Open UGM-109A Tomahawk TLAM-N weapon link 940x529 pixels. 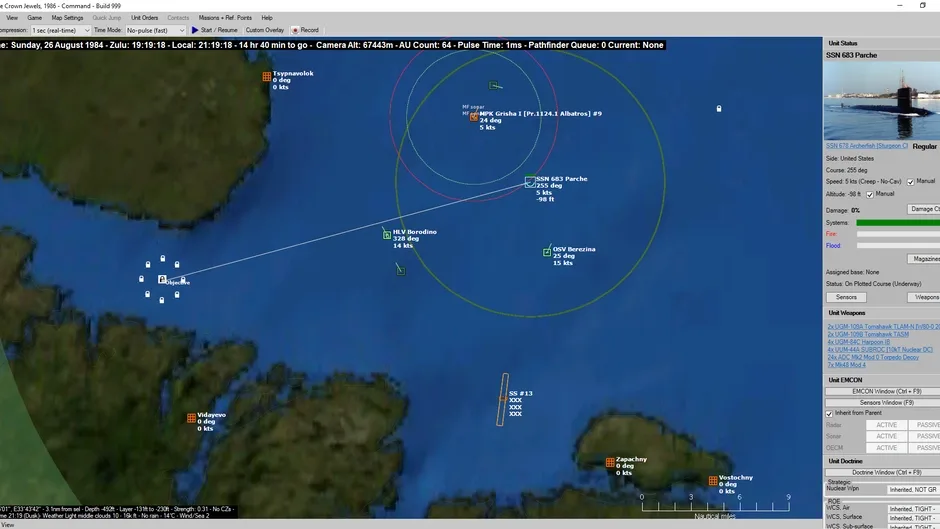[884, 327]
